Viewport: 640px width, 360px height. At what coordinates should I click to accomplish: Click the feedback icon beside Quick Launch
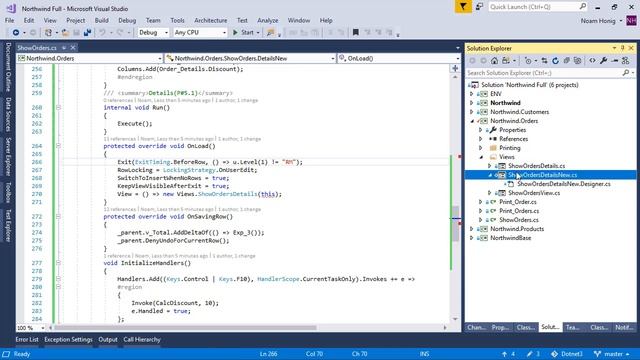tap(479, 7)
